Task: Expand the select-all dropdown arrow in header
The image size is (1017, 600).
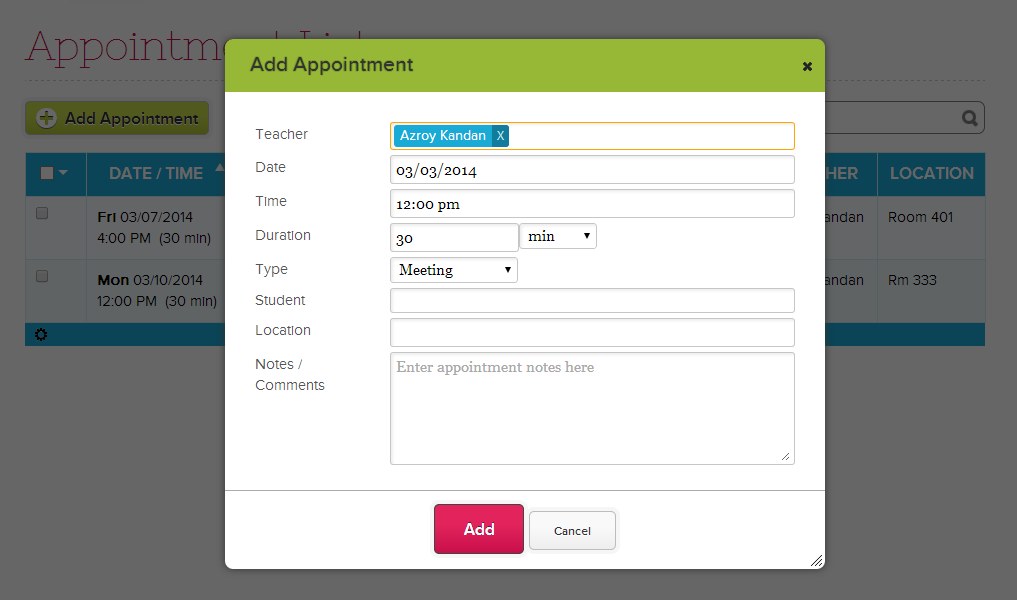Action: point(64,173)
